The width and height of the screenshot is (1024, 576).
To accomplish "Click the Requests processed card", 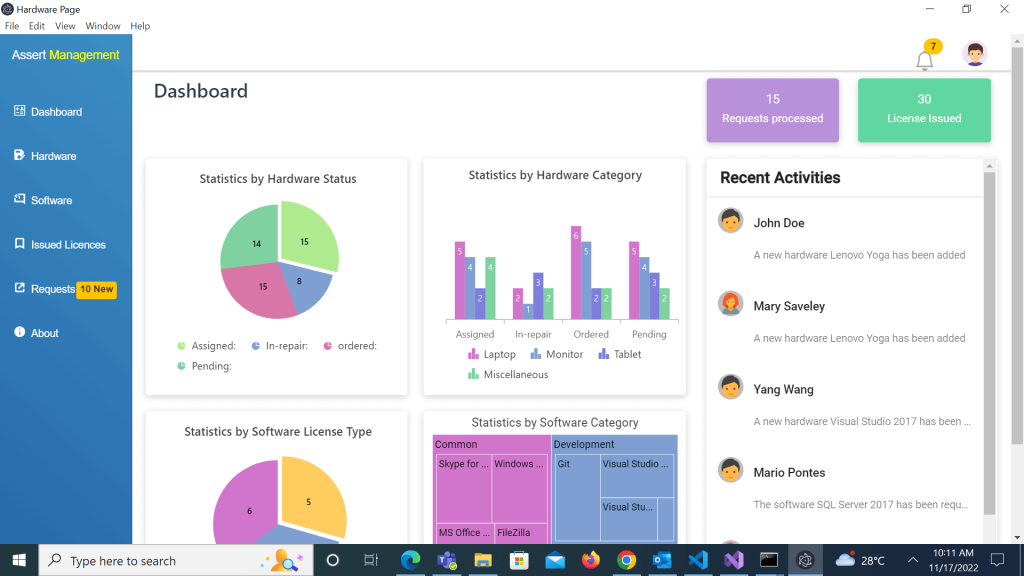I will (x=772, y=110).
